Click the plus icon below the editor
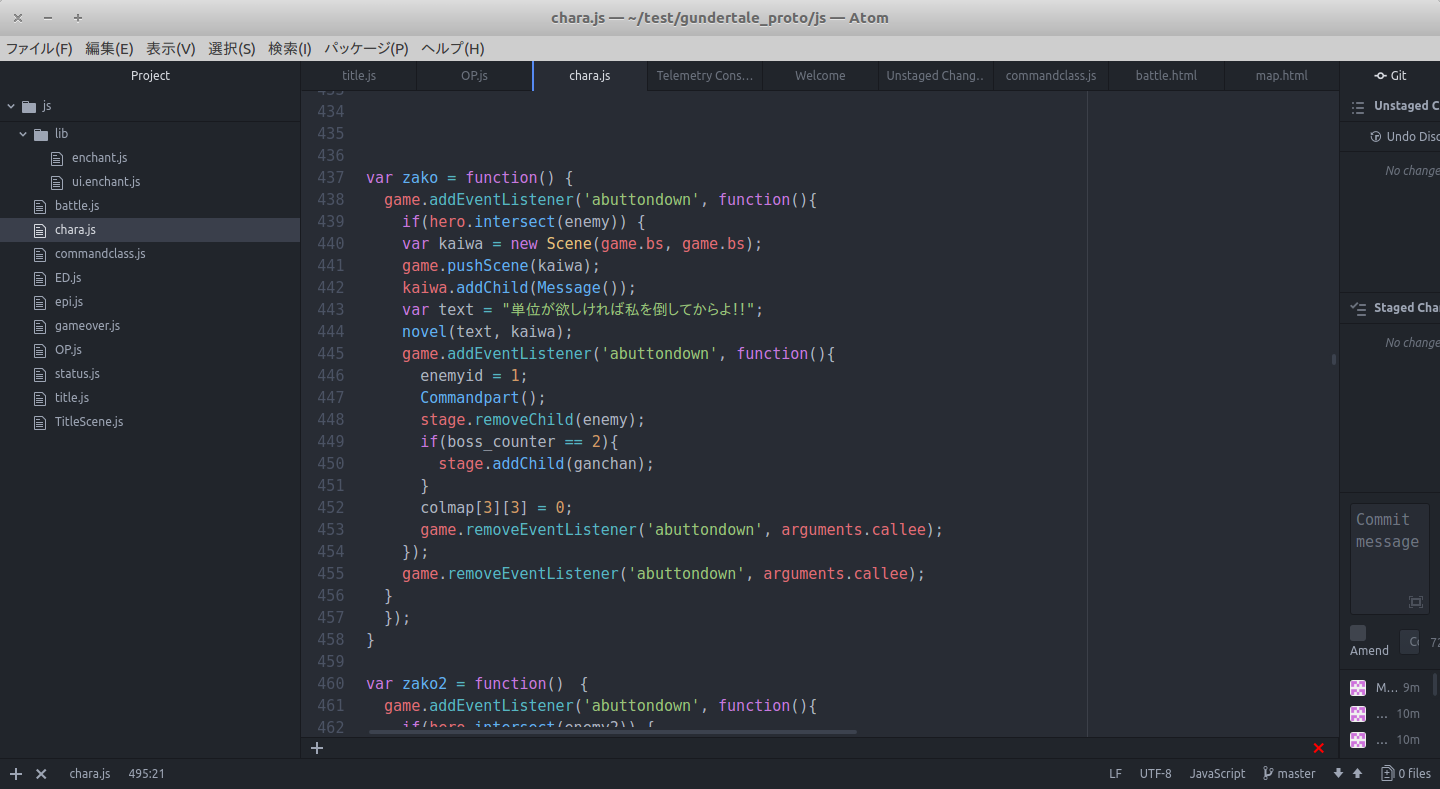The width and height of the screenshot is (1440, 789). click(317, 747)
